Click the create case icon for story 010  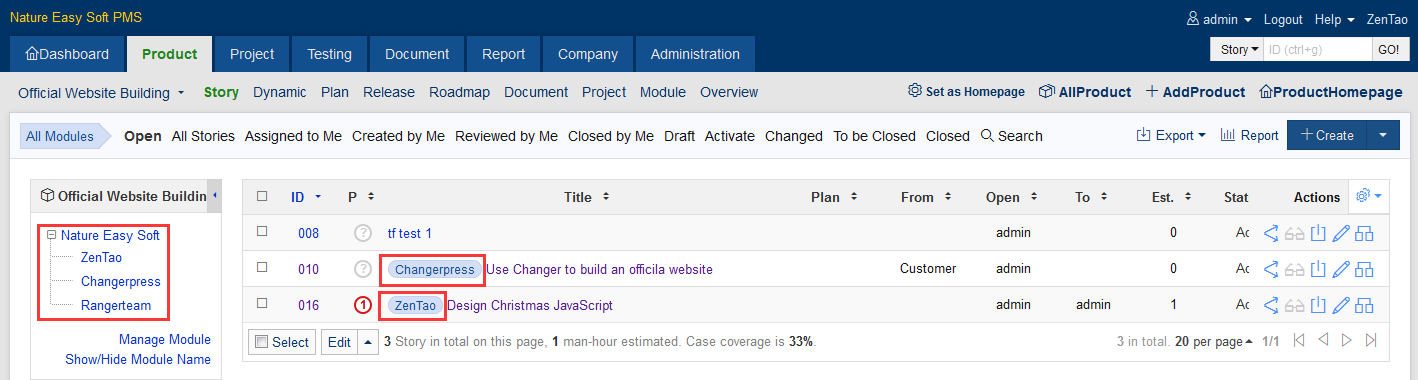[1364, 269]
